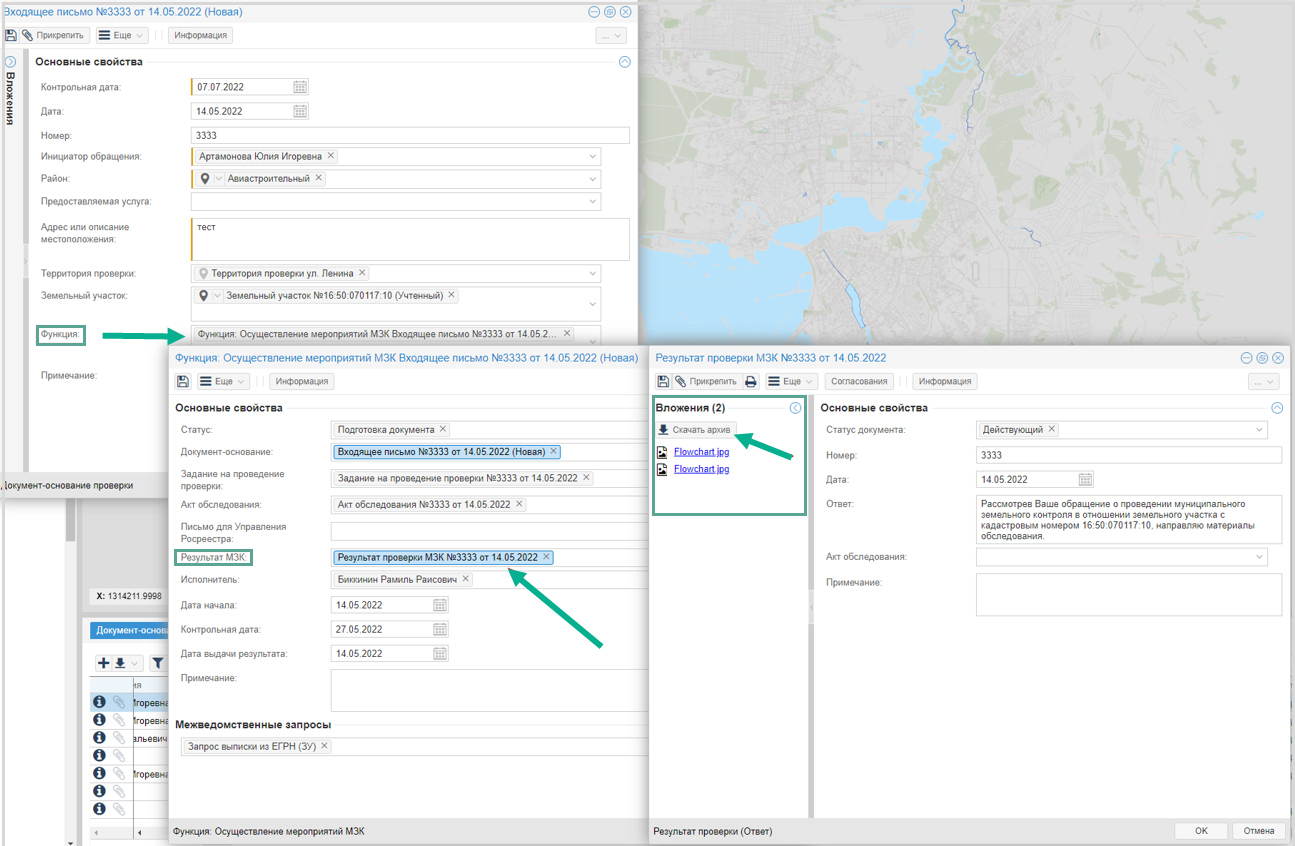1295x846 pixels.
Task: Open the Еще menu in the Результат проверки window
Action: click(792, 381)
